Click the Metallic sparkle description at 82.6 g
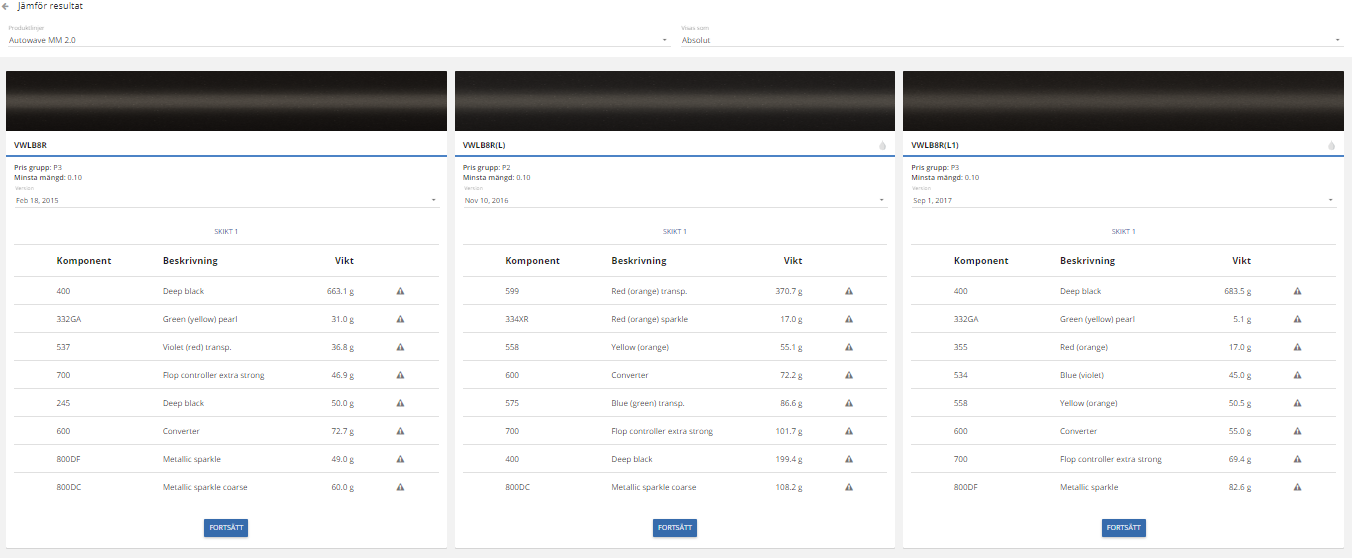 pyautogui.click(x=1089, y=487)
